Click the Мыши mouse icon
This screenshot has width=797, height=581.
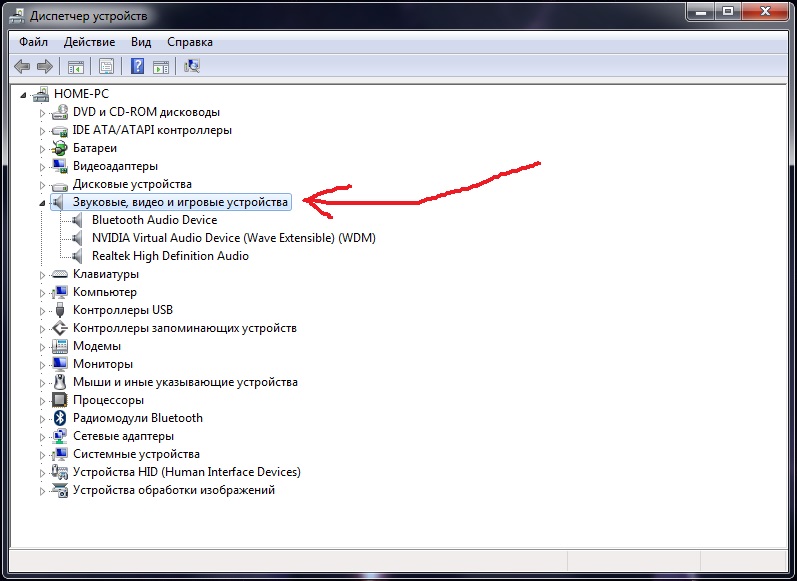pos(60,382)
